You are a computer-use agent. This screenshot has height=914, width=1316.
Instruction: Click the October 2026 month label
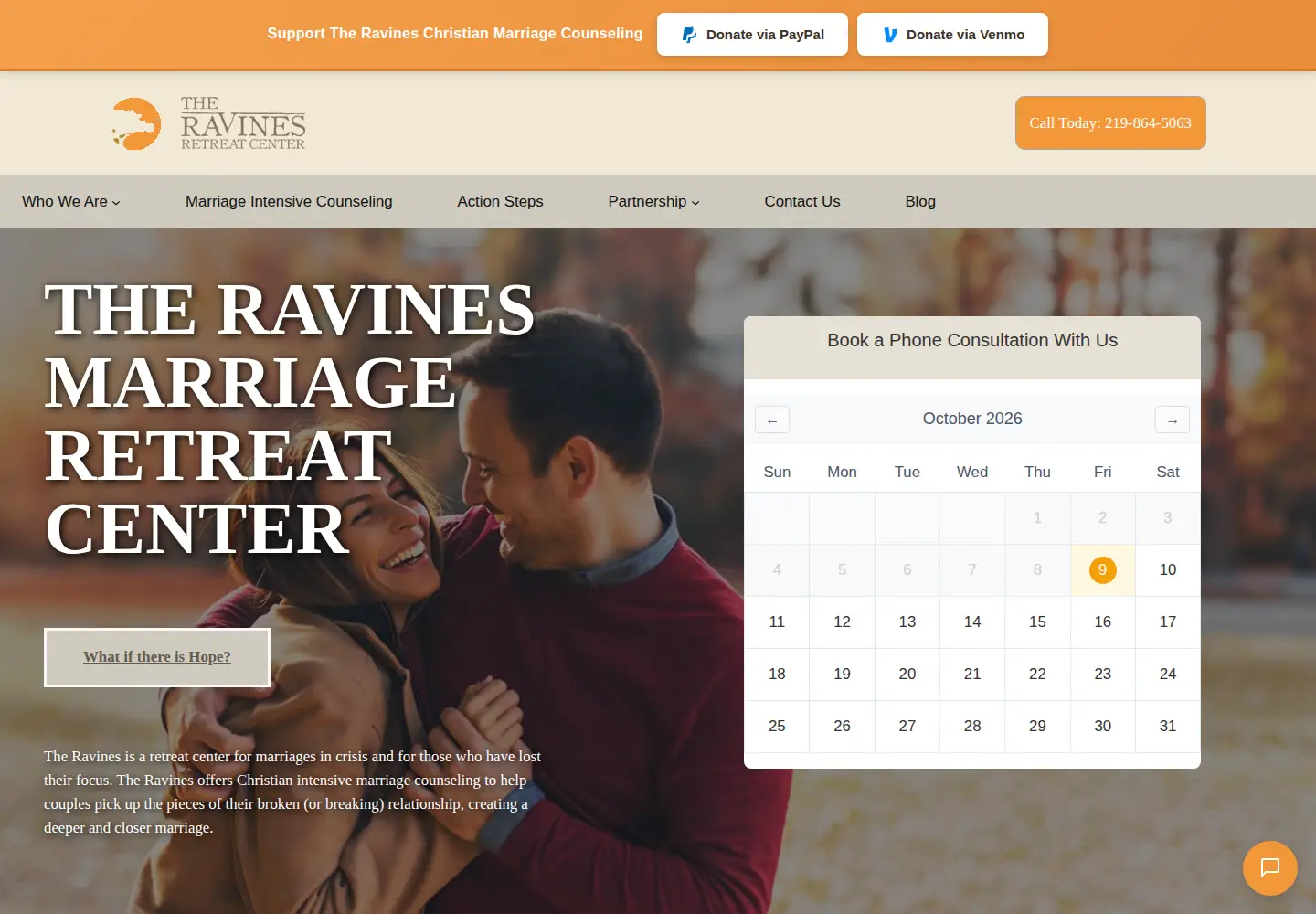(972, 419)
